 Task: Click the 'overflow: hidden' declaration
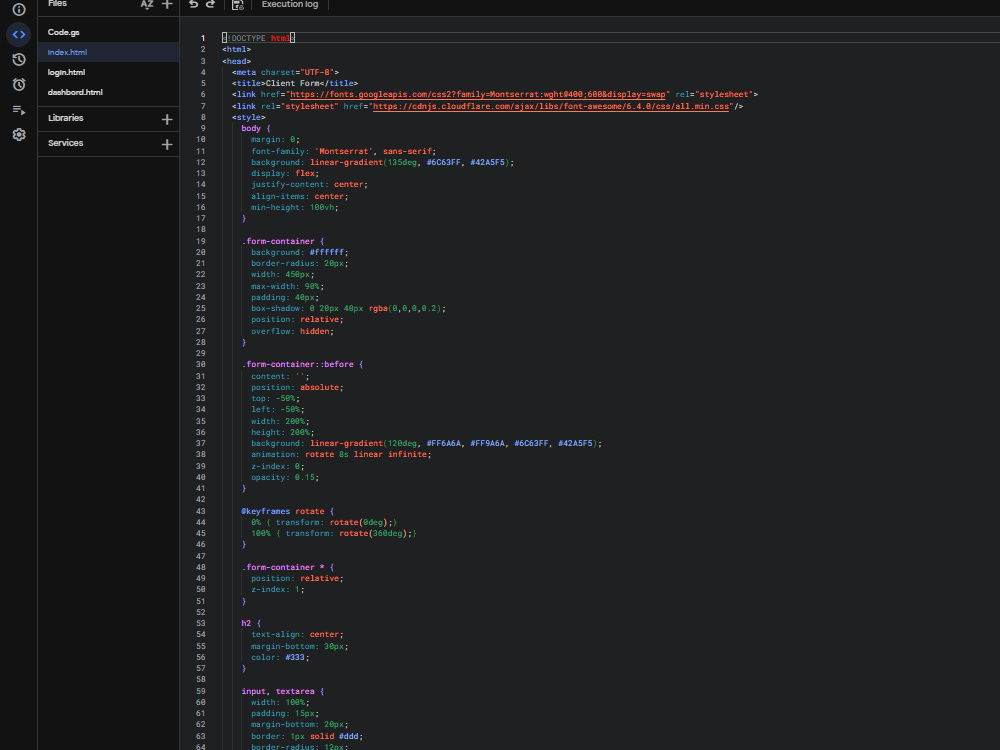(292, 331)
